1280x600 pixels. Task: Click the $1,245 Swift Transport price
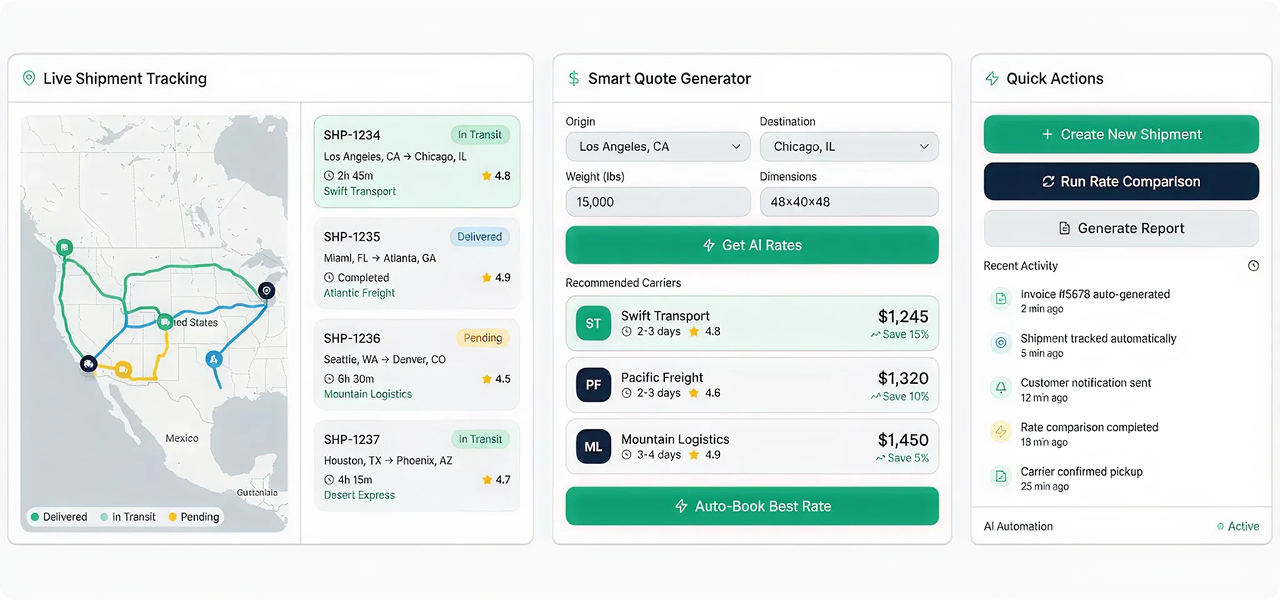pos(903,316)
